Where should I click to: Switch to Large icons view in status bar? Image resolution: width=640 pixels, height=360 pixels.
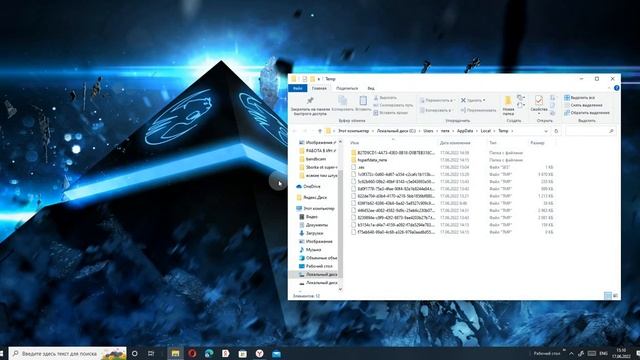[616, 296]
